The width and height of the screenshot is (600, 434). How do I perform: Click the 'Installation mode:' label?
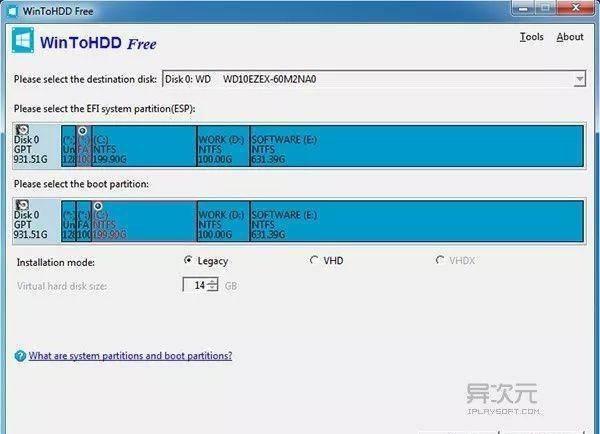coord(55,263)
